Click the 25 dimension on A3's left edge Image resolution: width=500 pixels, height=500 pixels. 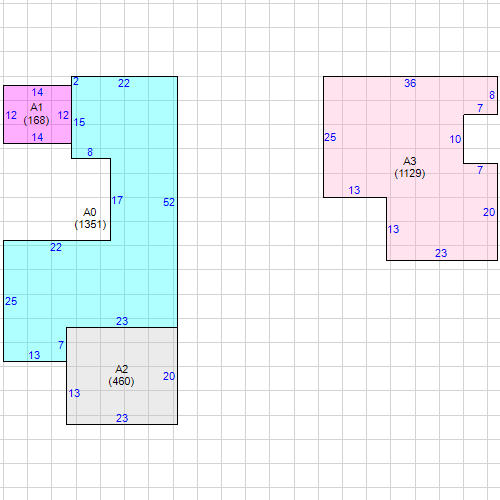click(x=330, y=137)
